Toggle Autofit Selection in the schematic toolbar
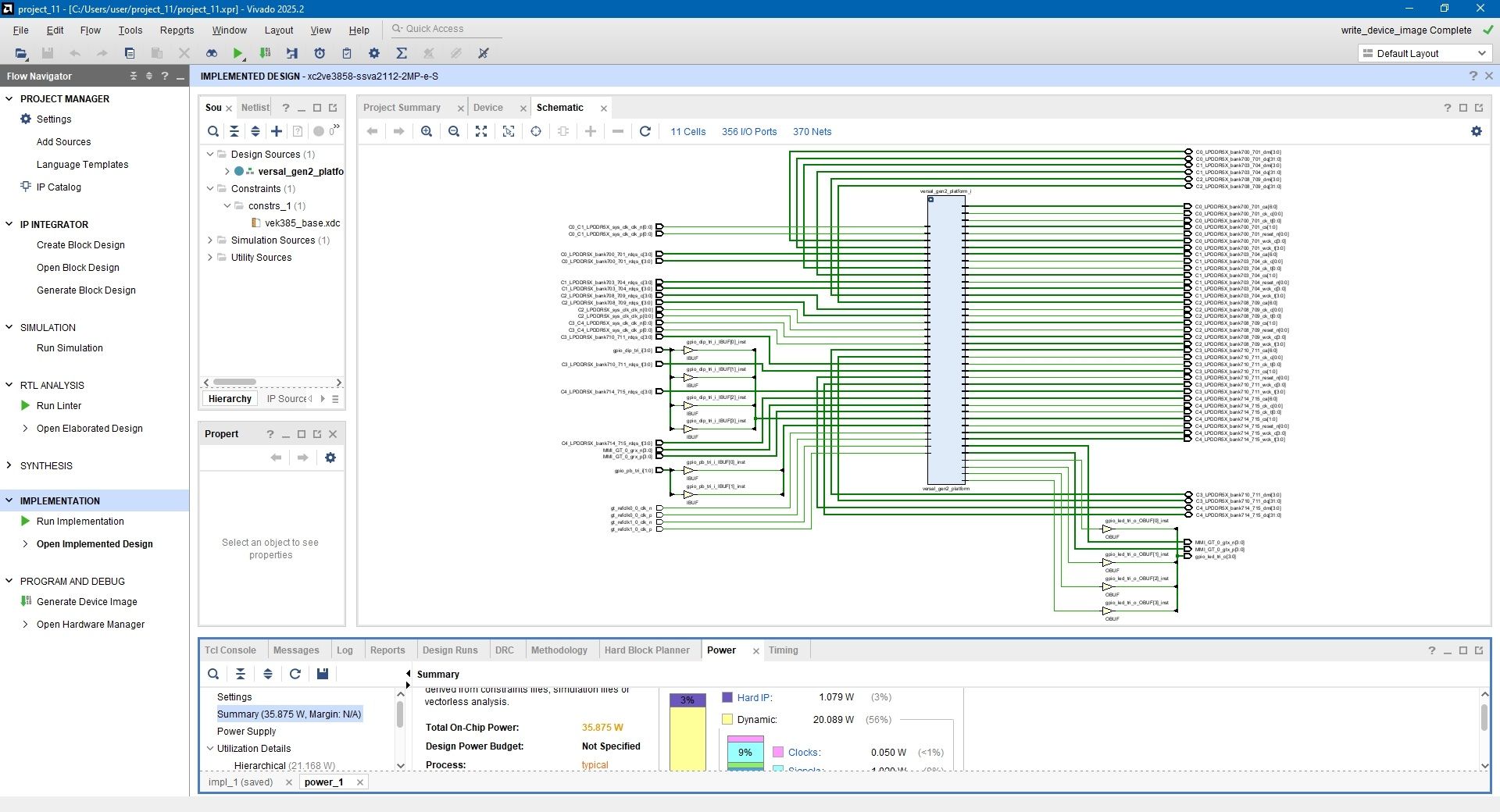Viewport: 1500px width, 812px height. (509, 131)
